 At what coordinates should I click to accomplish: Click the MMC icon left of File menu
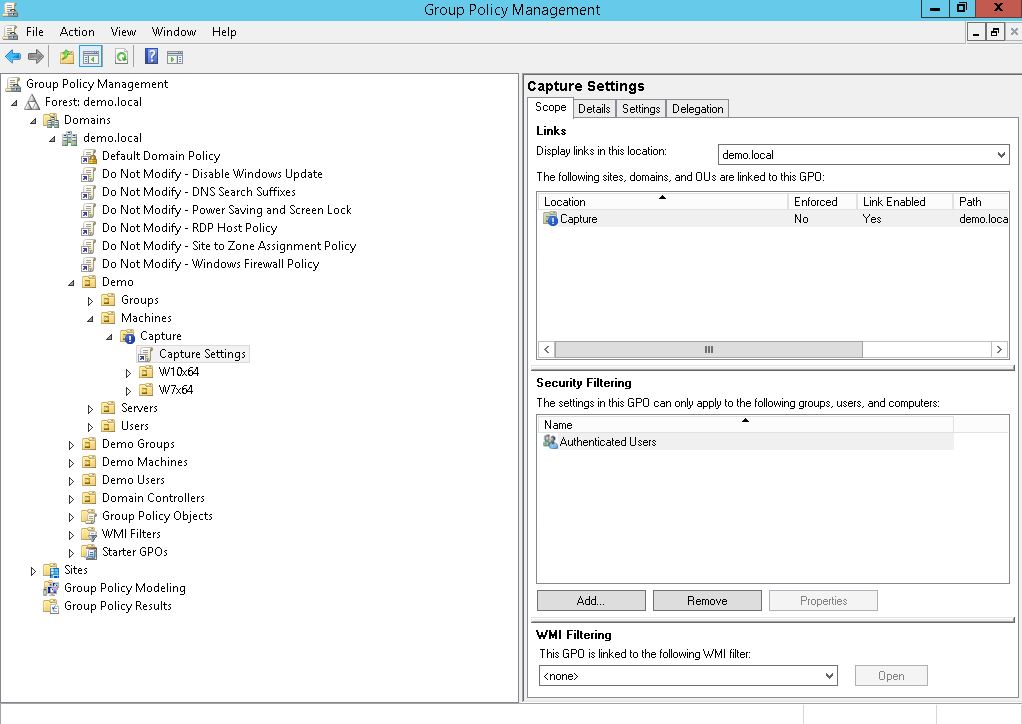(10, 32)
